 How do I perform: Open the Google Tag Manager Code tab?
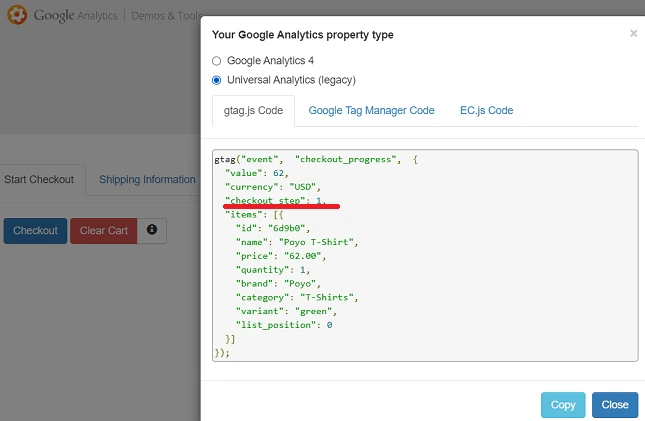click(x=371, y=111)
